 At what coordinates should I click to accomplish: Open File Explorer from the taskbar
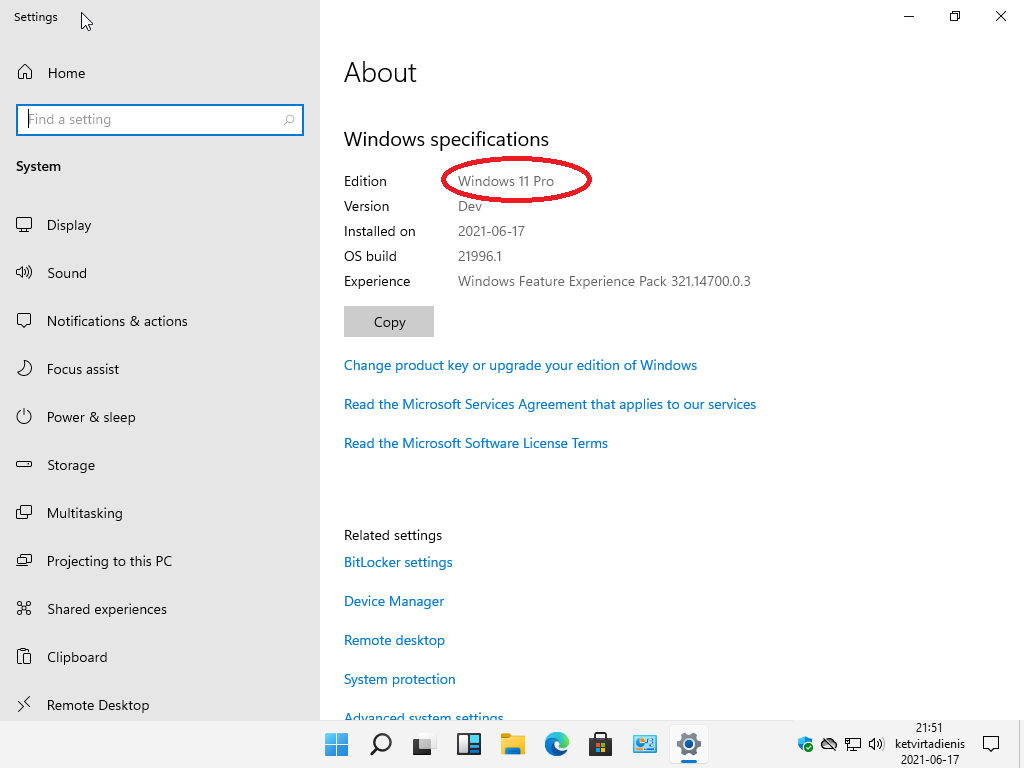coord(512,744)
